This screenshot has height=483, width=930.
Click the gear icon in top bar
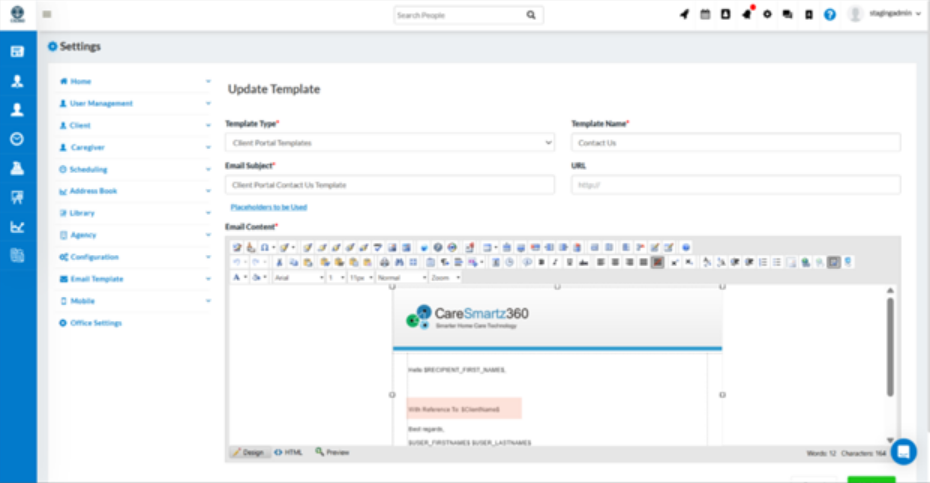767,14
